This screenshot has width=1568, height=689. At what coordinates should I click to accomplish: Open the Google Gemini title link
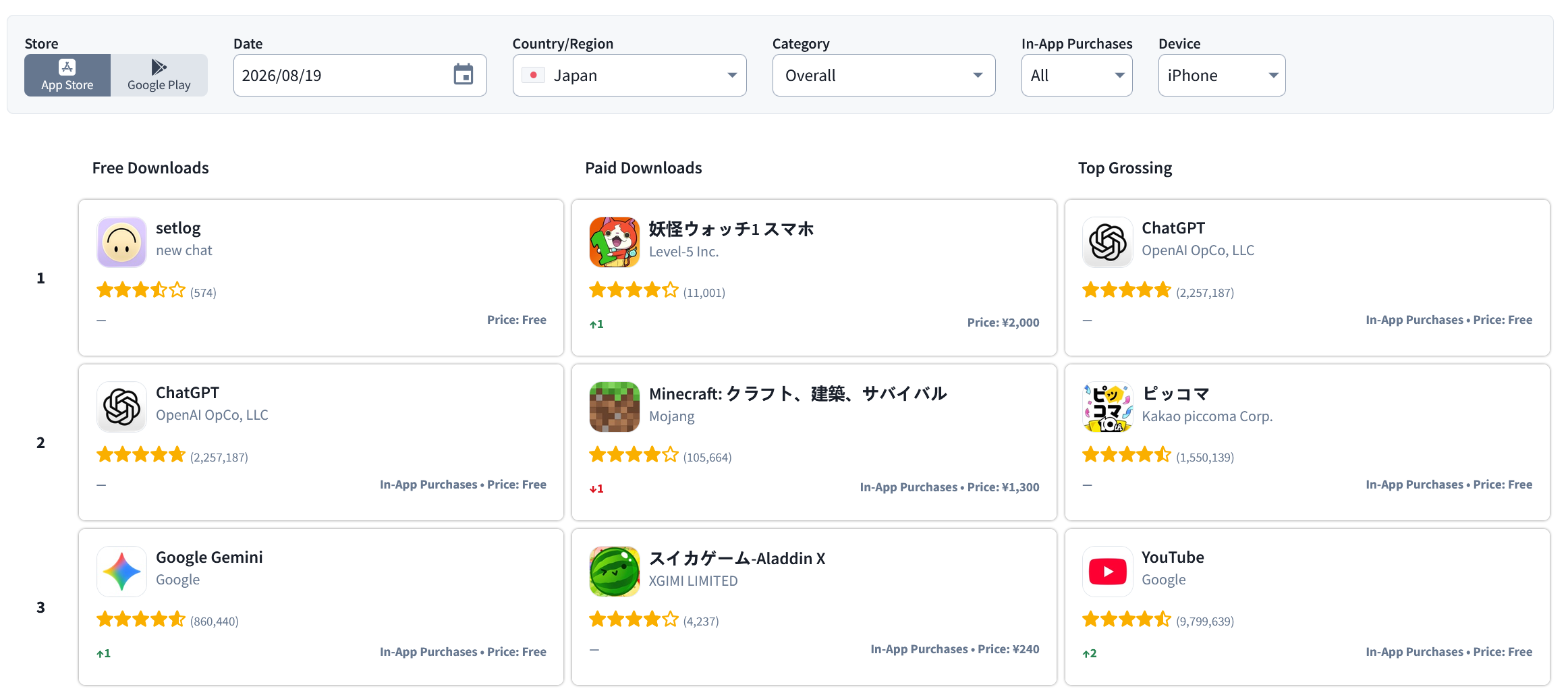(x=209, y=557)
